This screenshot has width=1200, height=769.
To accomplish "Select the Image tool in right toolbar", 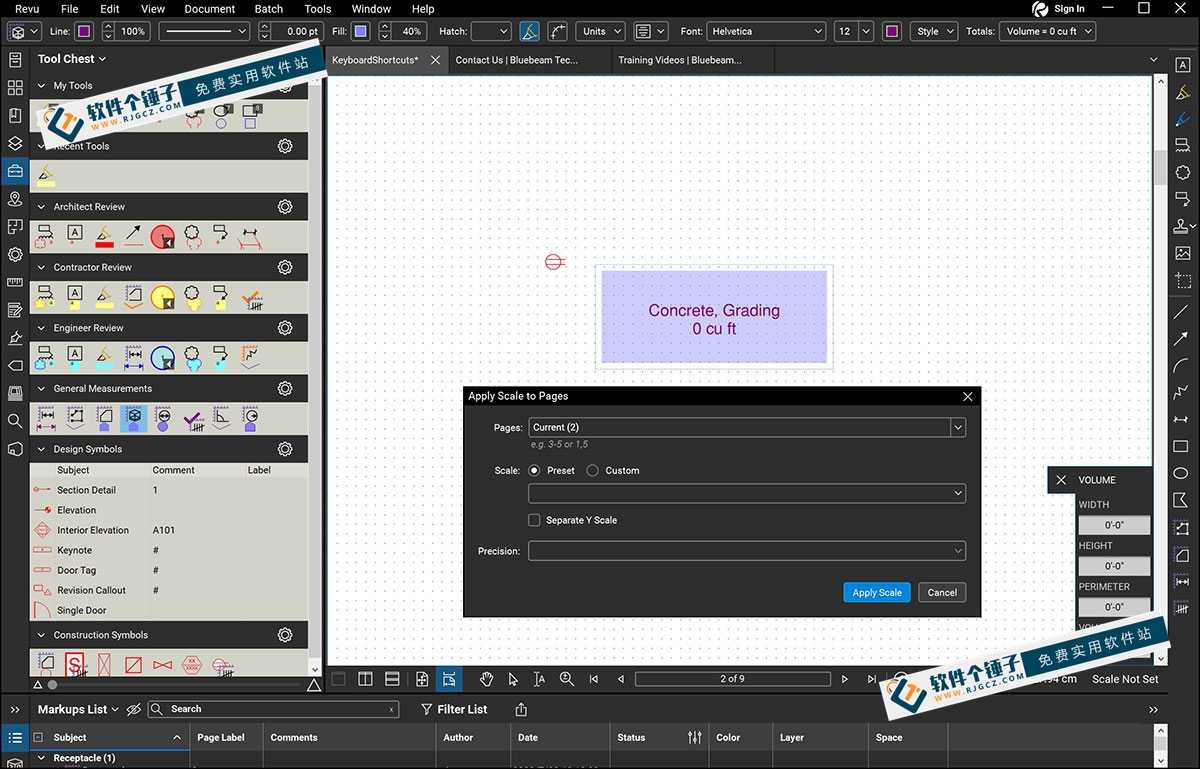I will (x=1183, y=254).
